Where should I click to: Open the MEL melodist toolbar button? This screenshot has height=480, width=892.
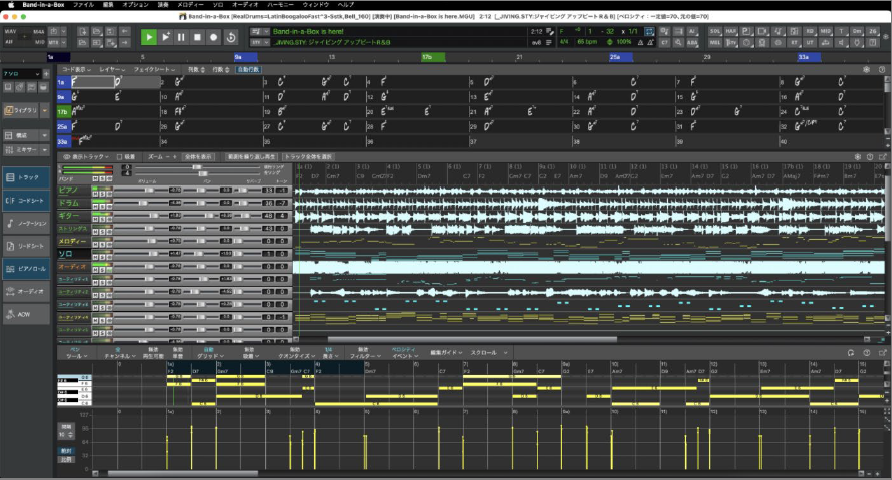[x=715, y=43]
